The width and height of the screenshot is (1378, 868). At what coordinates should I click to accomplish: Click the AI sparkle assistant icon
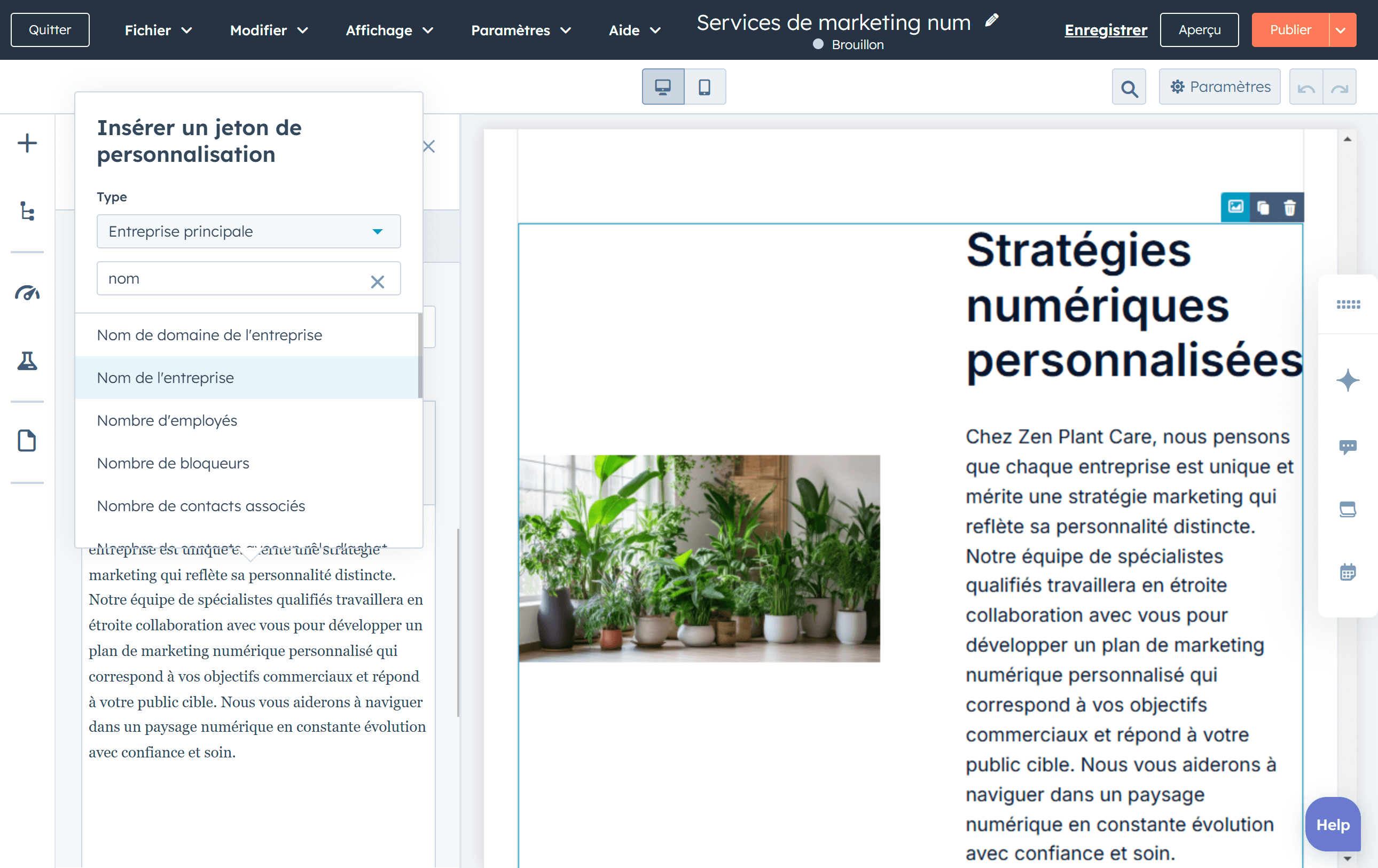(1347, 380)
